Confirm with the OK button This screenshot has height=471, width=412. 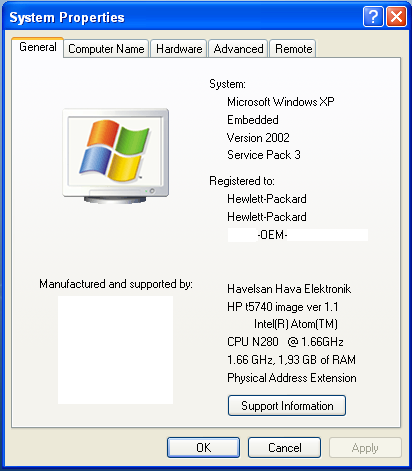click(203, 448)
